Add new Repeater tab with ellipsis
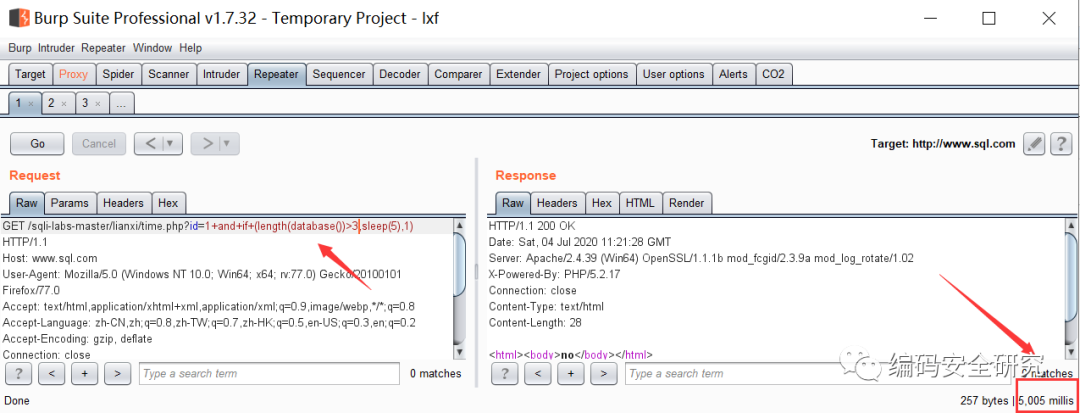Viewport: 1080px width, 413px height. (121, 103)
